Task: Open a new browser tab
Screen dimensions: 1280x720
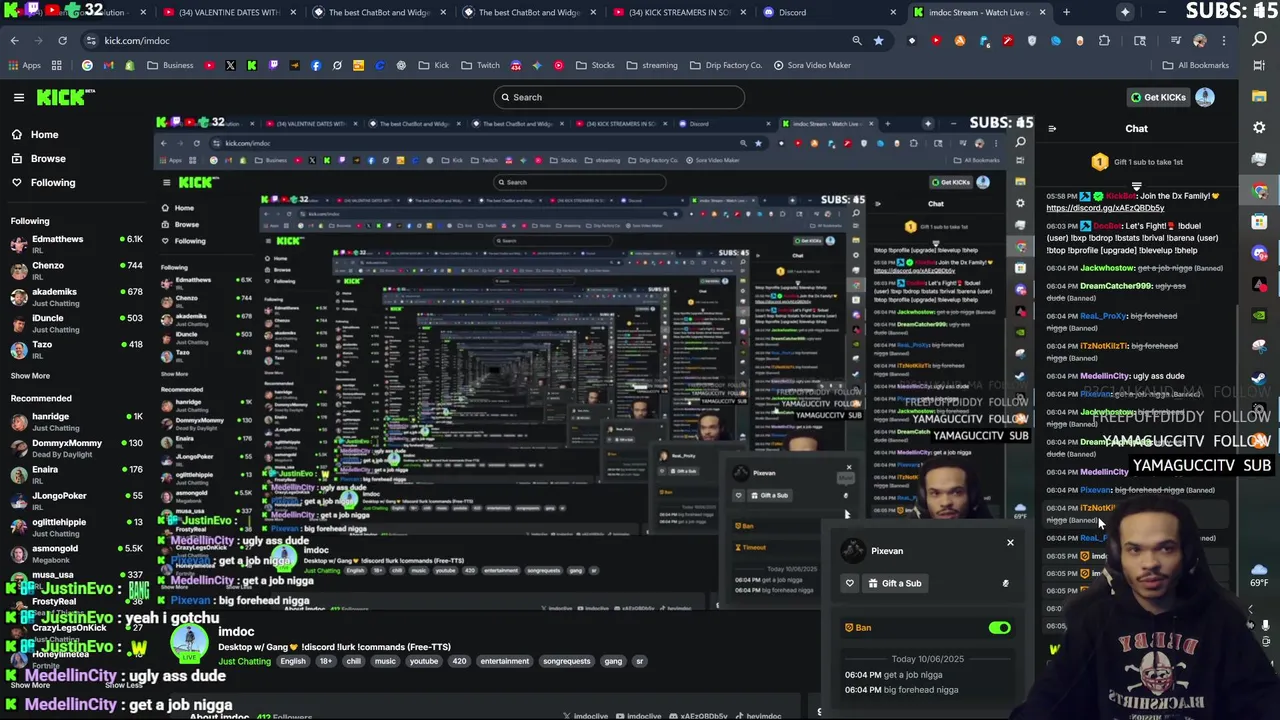Action: click(x=1066, y=12)
